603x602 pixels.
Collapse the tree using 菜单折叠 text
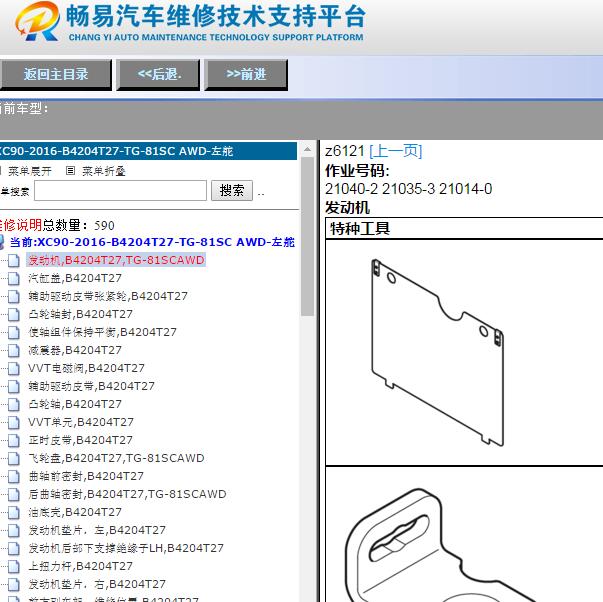click(x=104, y=171)
